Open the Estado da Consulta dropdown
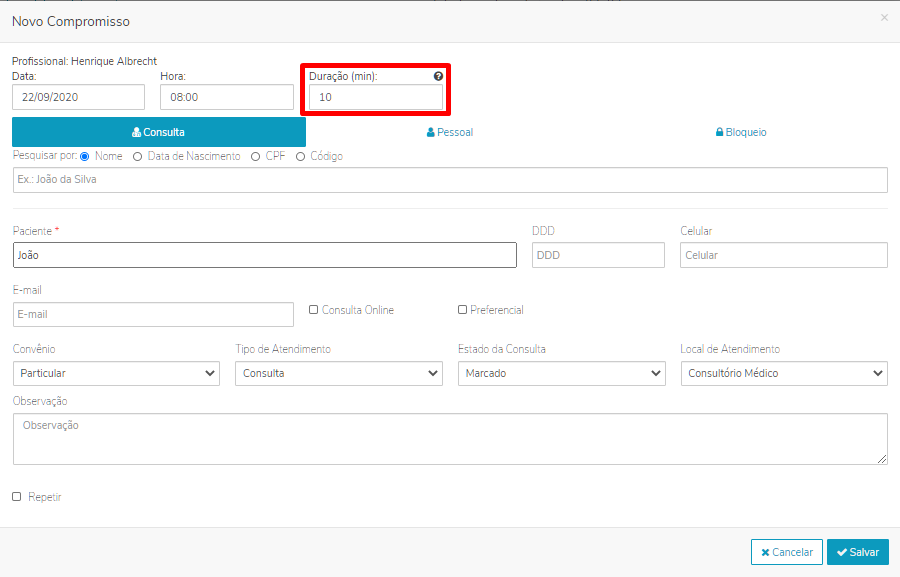This screenshot has width=900, height=577. [x=561, y=373]
